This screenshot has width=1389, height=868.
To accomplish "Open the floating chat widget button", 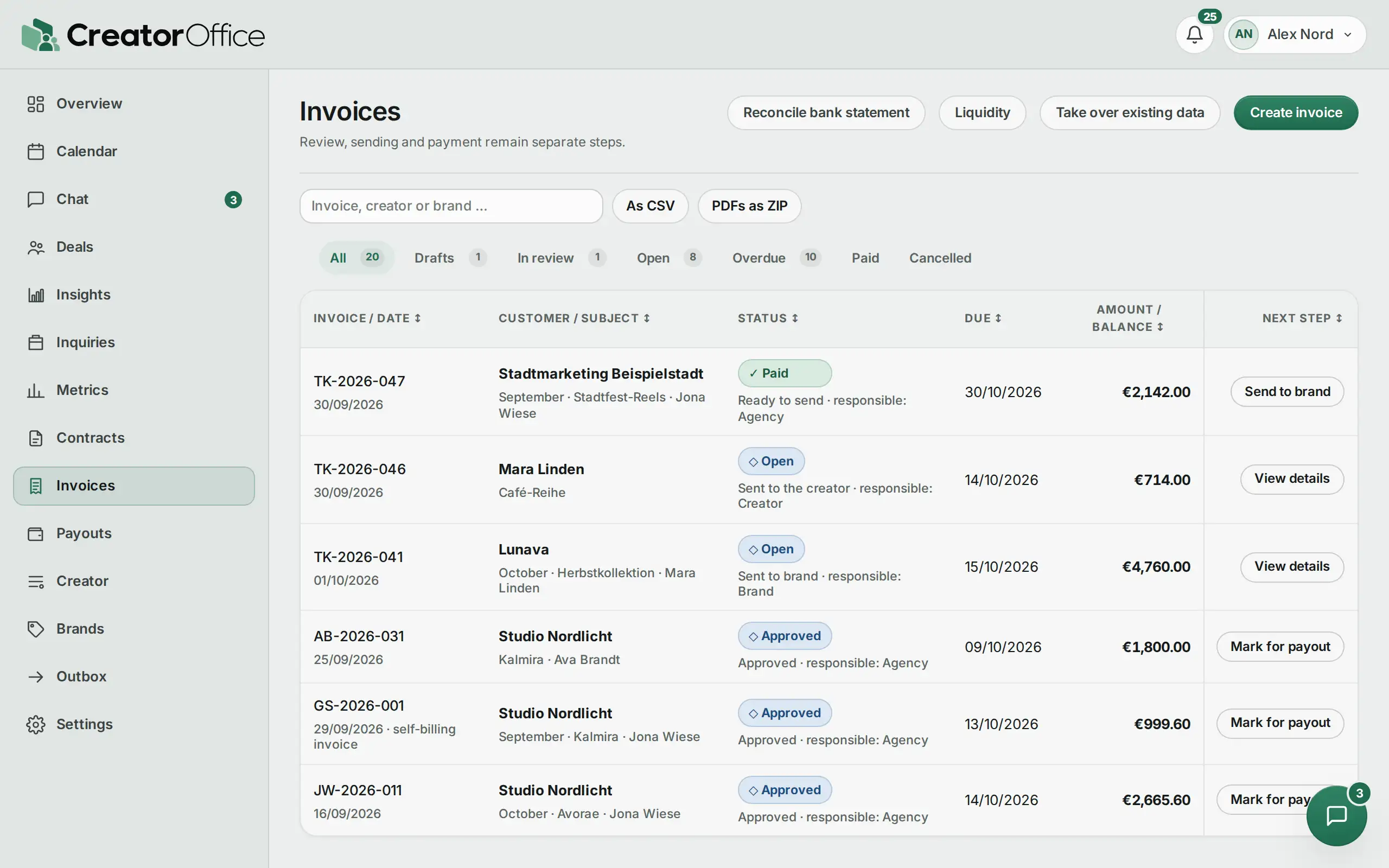I will click(1336, 815).
